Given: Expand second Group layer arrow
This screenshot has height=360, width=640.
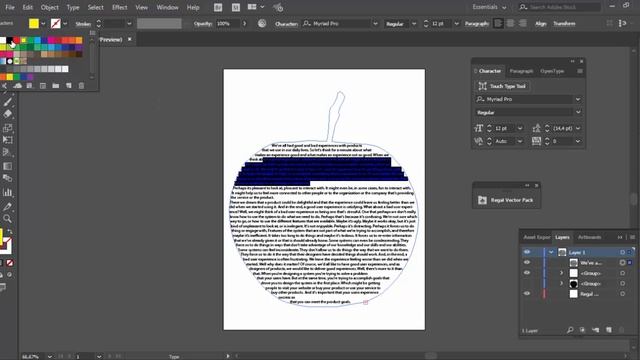Looking at the screenshot, I should click(562, 283).
